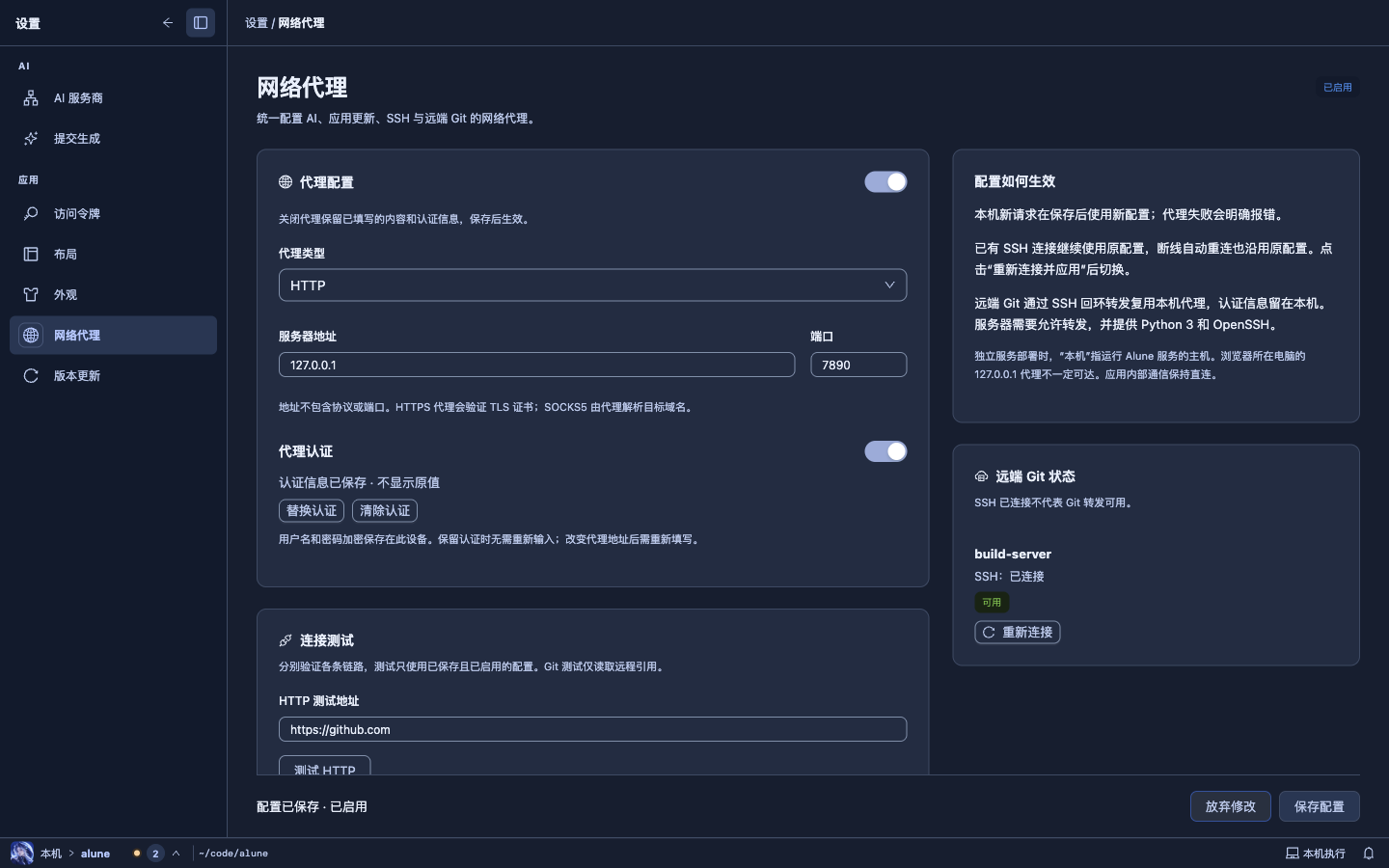Screen dimensions: 1389x868
Task: Click the sparkle icon next to 提交生成
Action: 31,139
